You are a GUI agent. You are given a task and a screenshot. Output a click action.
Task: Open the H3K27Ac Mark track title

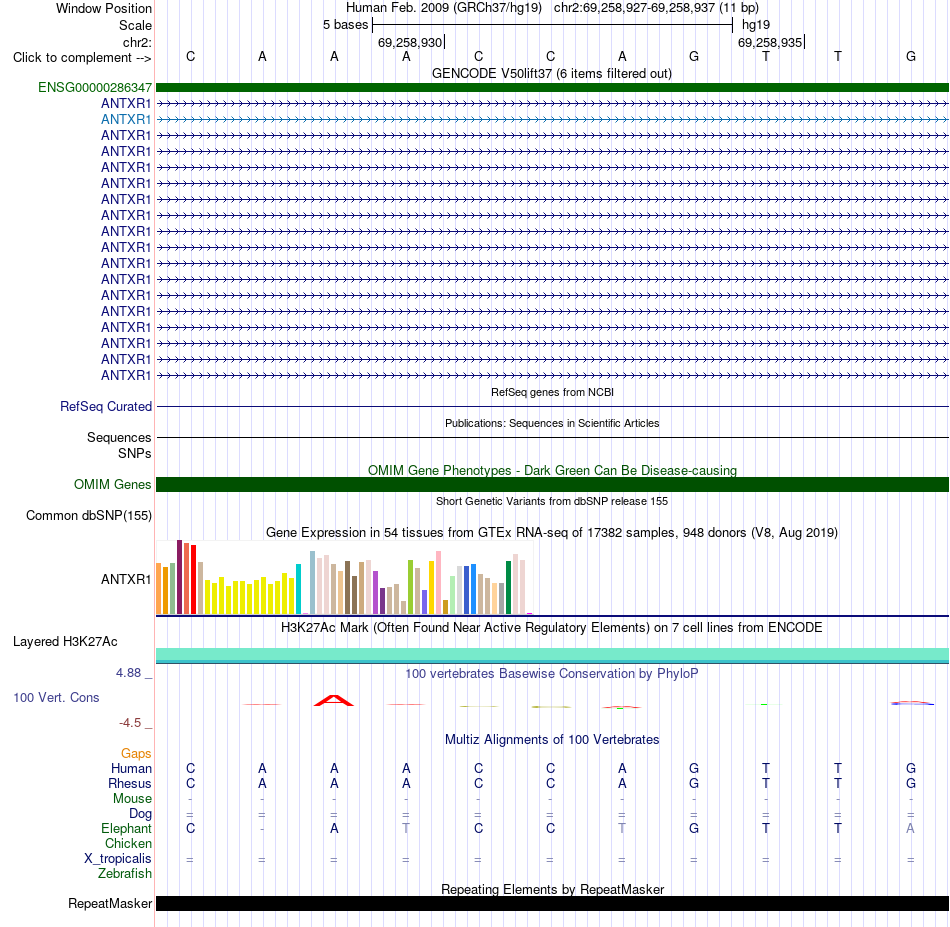pos(552,628)
